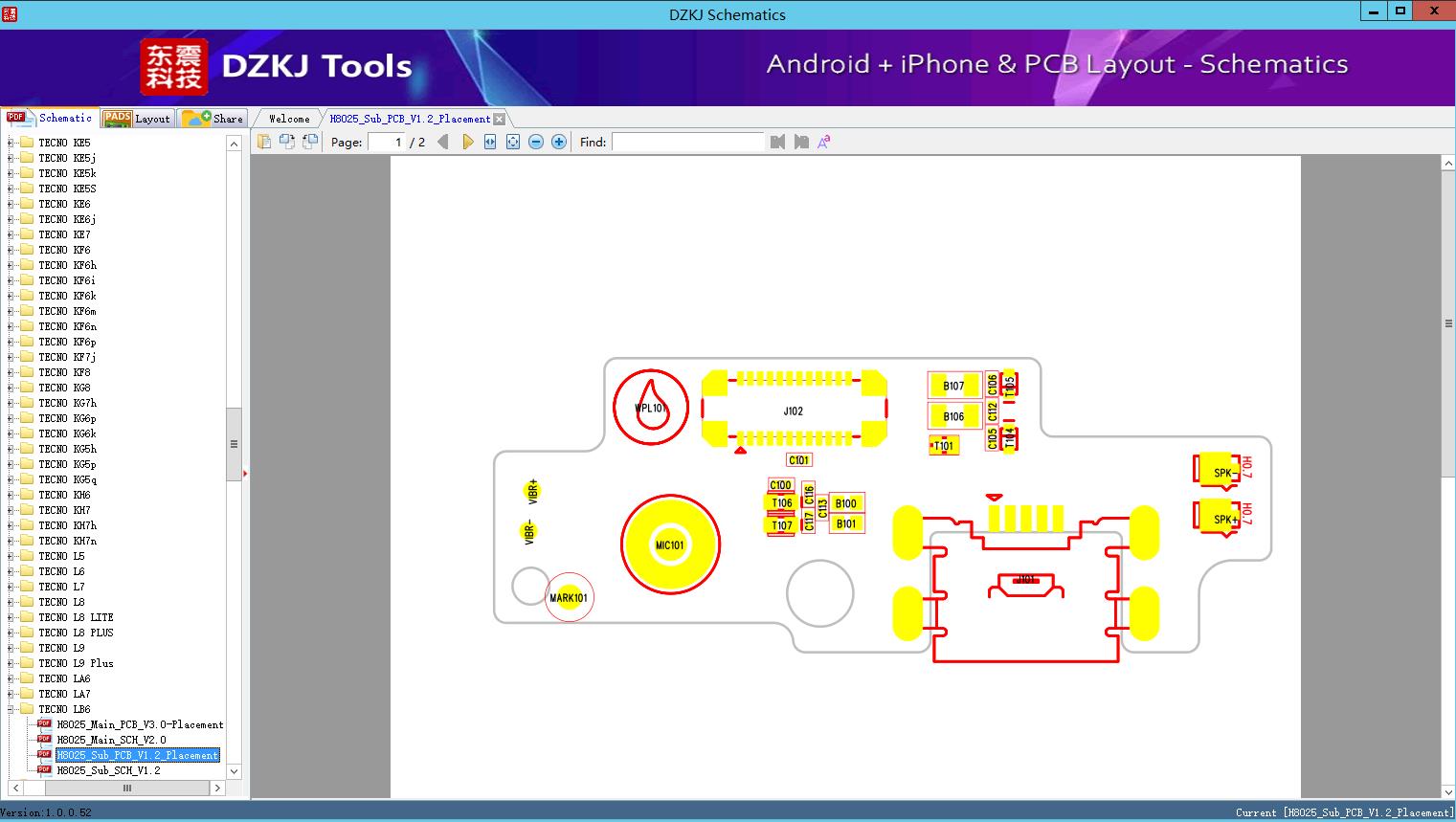This screenshot has width=1456, height=822.
Task: Fit whole page icon
Action: pyautogui.click(x=513, y=142)
